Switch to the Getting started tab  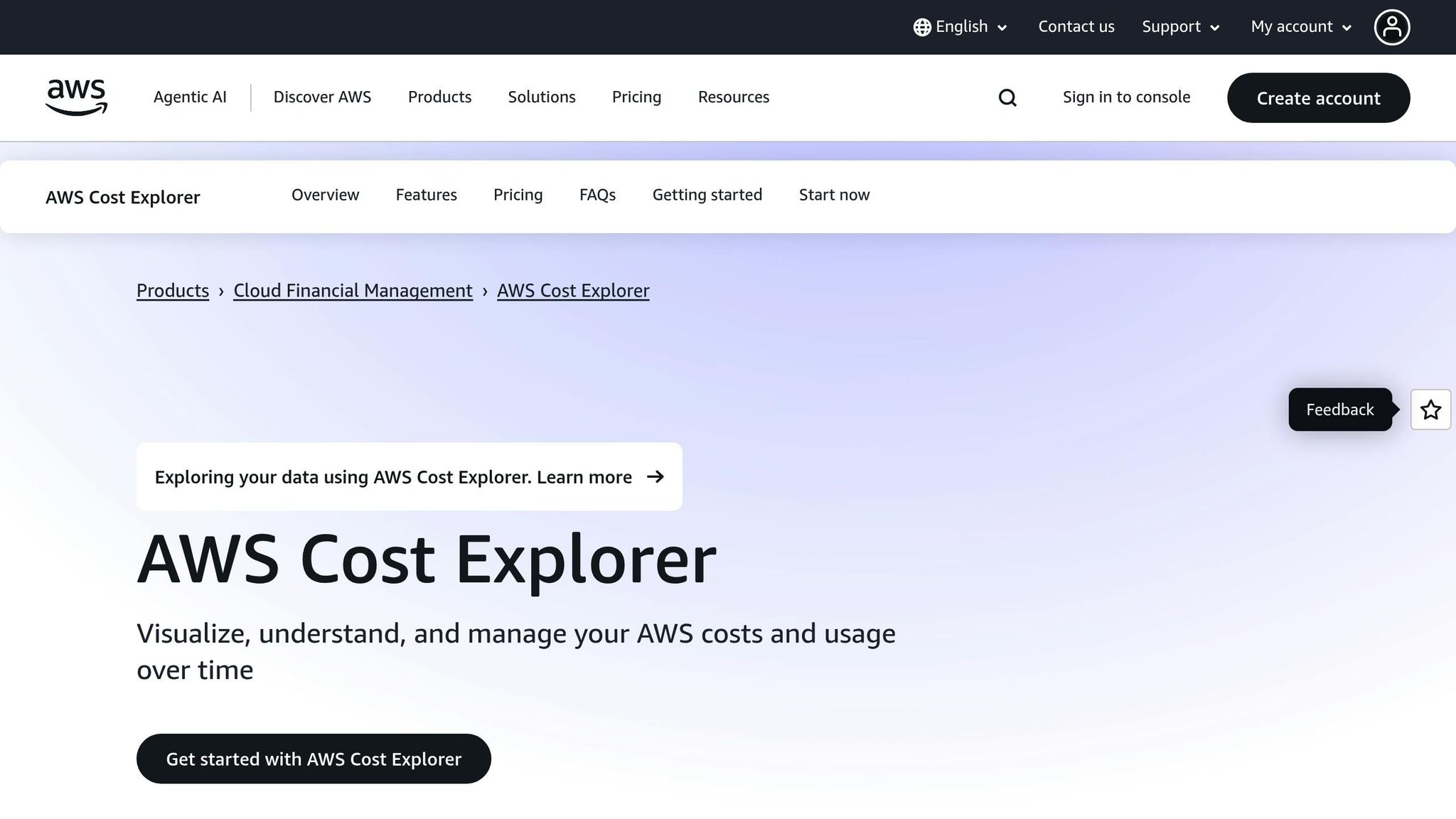pyautogui.click(x=707, y=195)
